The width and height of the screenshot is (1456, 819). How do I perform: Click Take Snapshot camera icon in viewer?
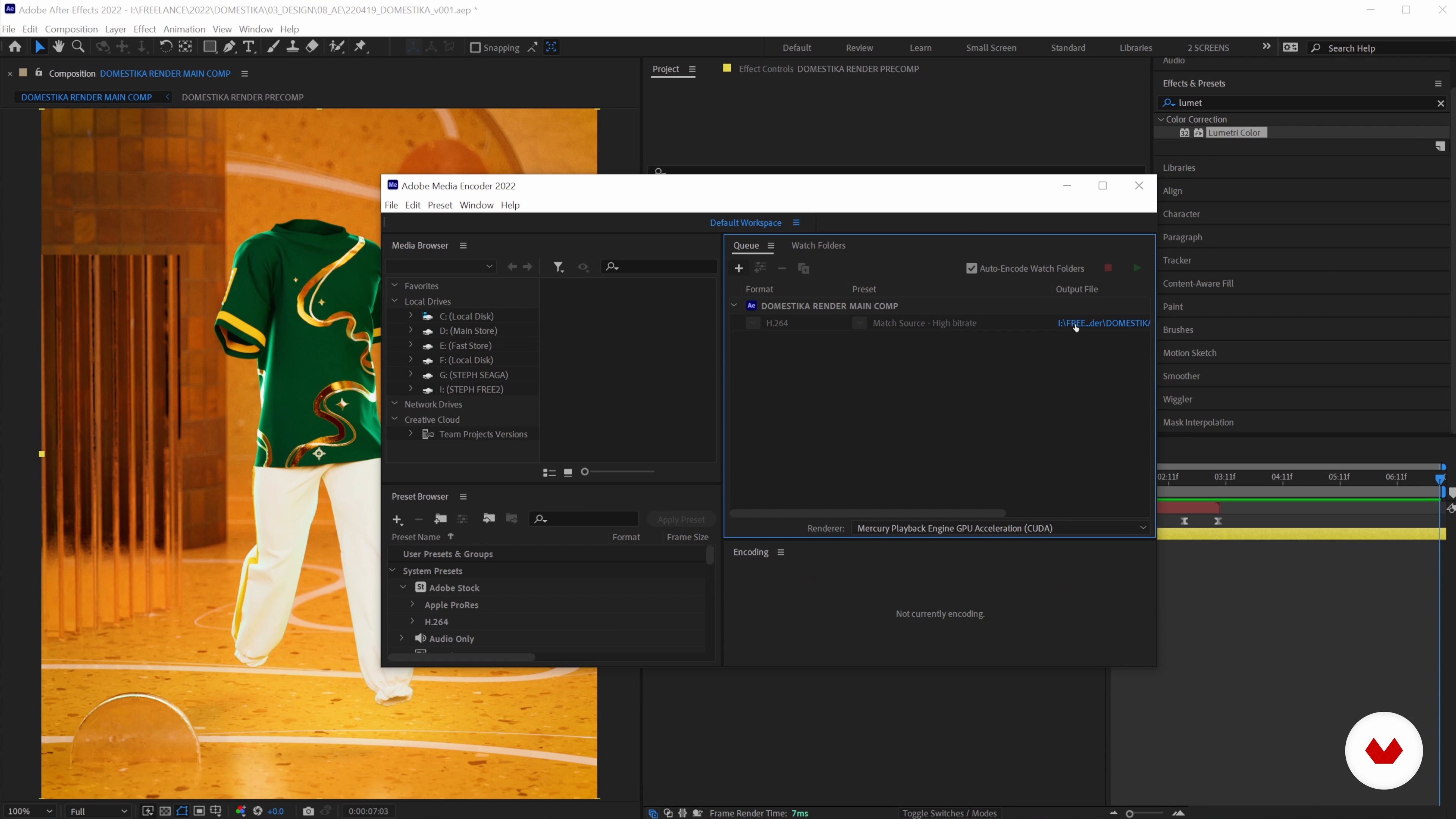tap(308, 811)
